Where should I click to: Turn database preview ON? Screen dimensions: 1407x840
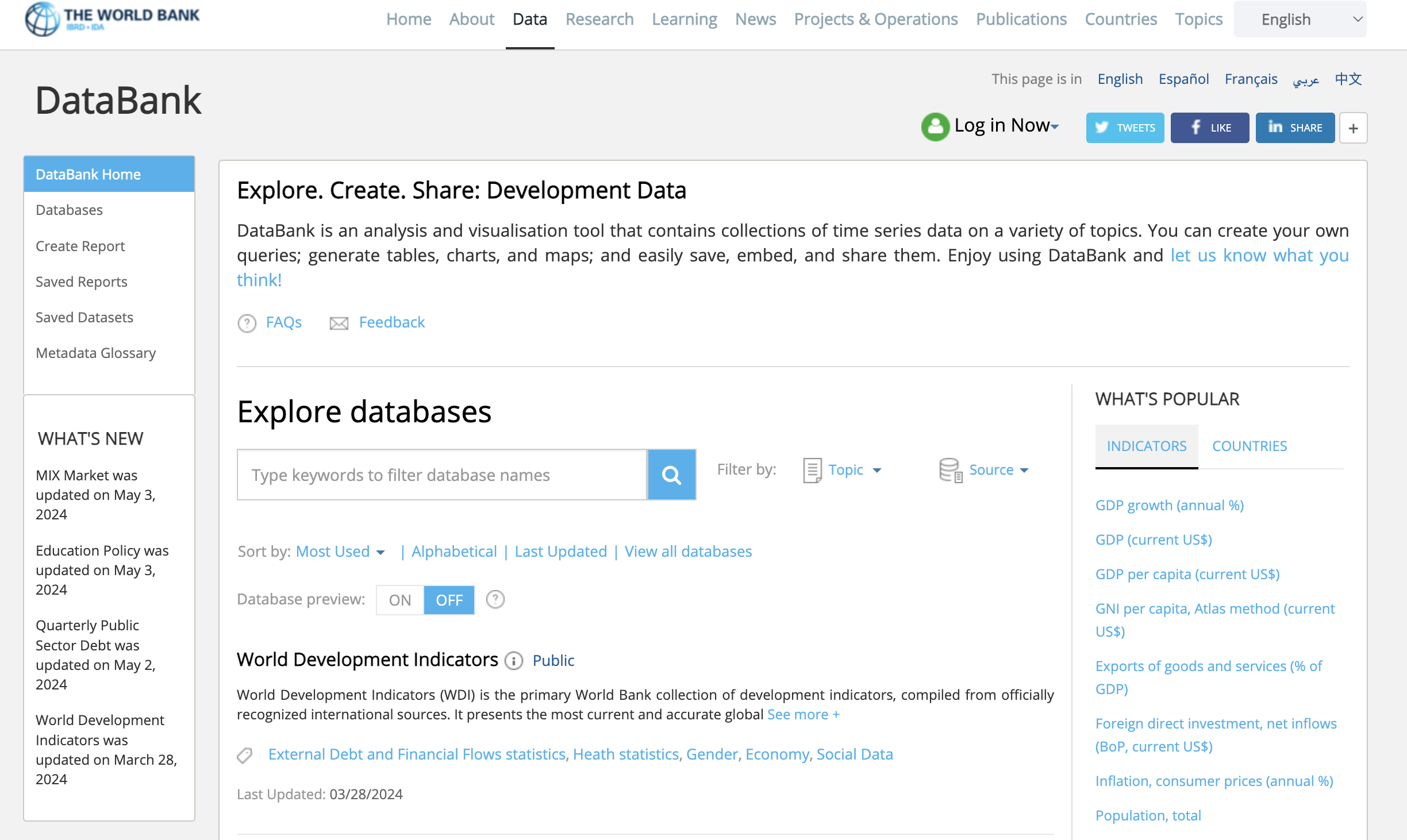coord(399,600)
